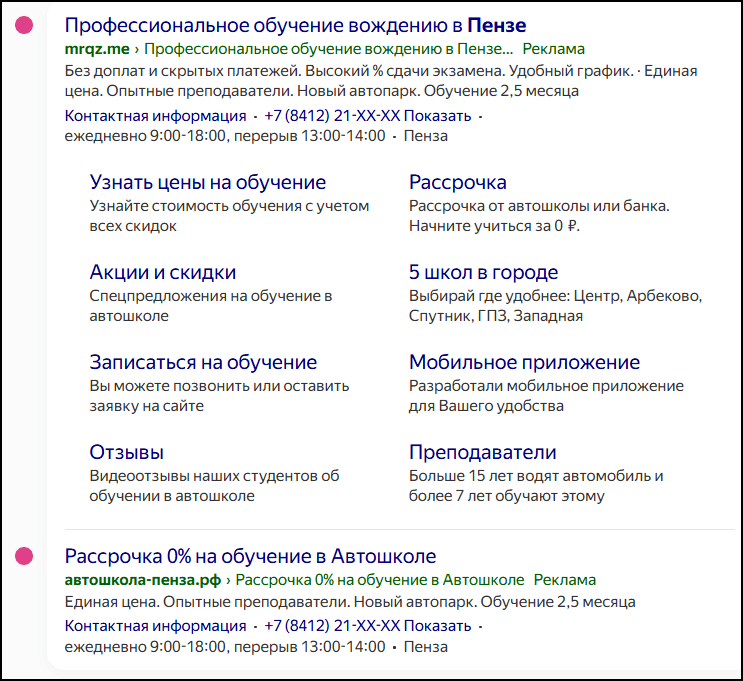
Task: Click the pink dot beside the Рассрочка 0% ad
Action: tap(24, 556)
